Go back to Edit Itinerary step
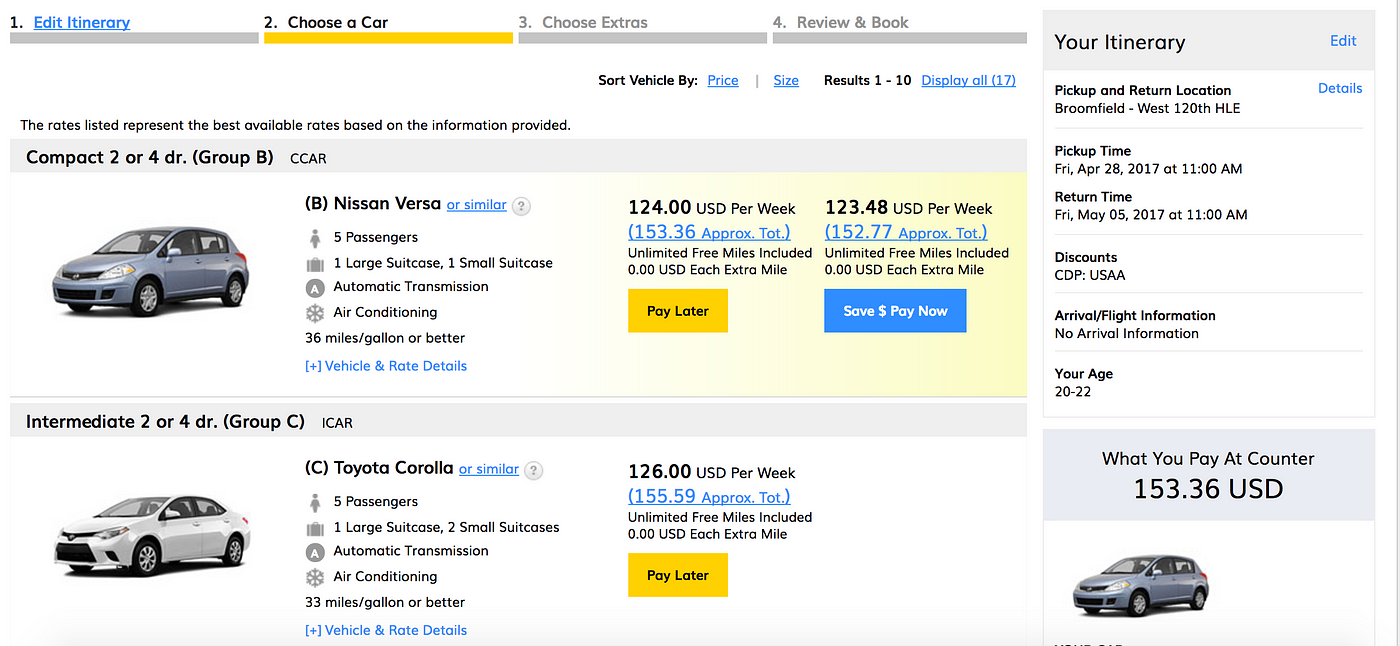 click(x=82, y=22)
